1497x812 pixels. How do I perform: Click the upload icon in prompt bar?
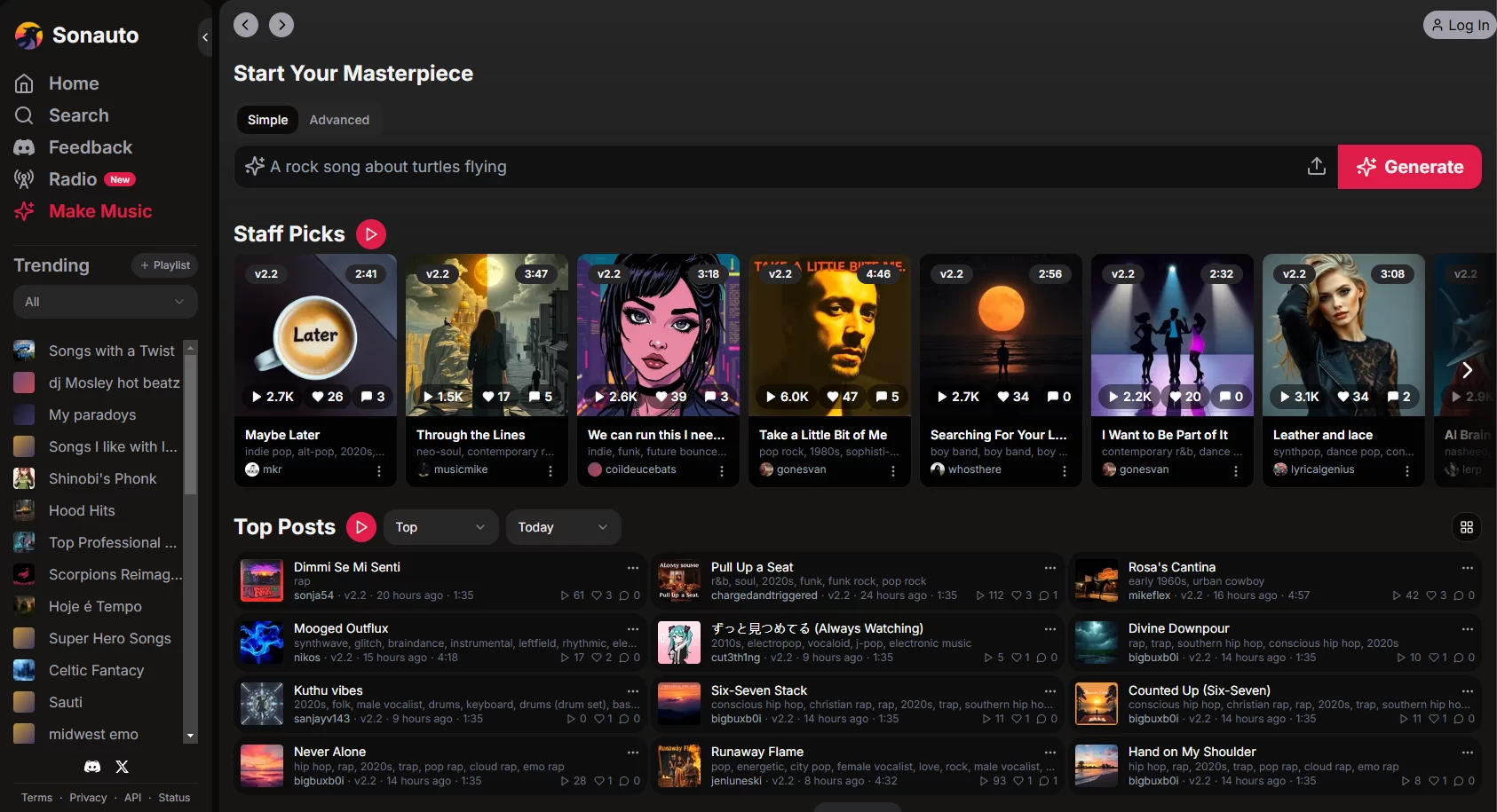[1316, 167]
